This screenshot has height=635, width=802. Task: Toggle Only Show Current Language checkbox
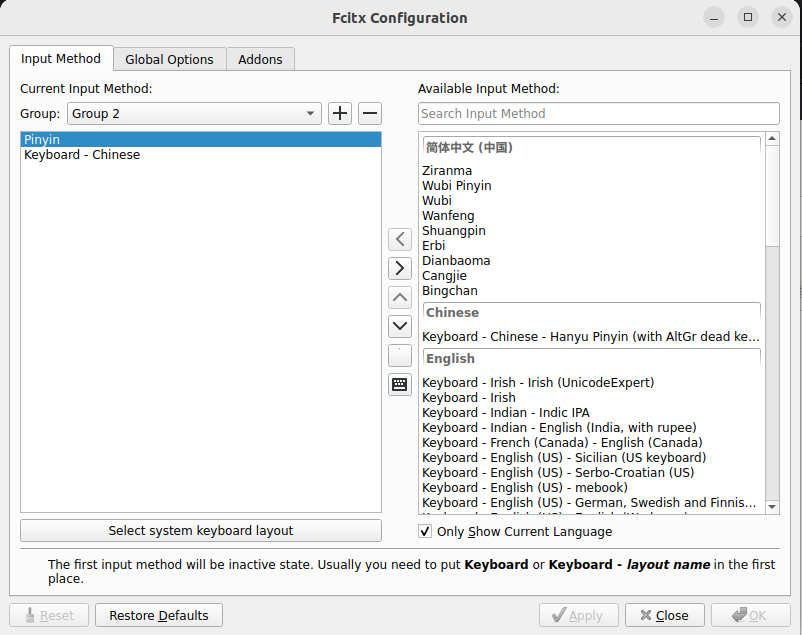(x=425, y=531)
